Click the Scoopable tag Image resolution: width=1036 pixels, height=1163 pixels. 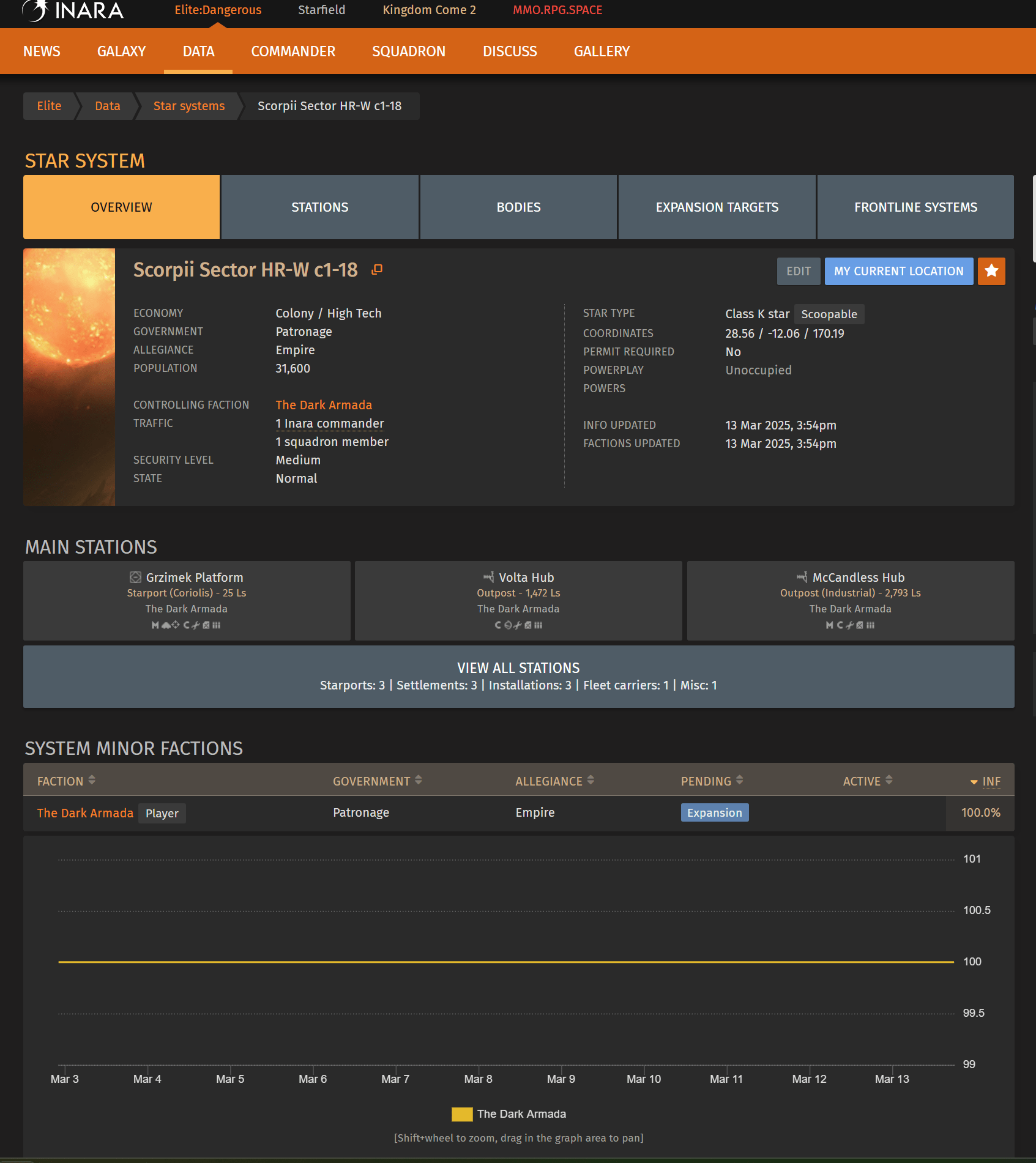pos(829,314)
